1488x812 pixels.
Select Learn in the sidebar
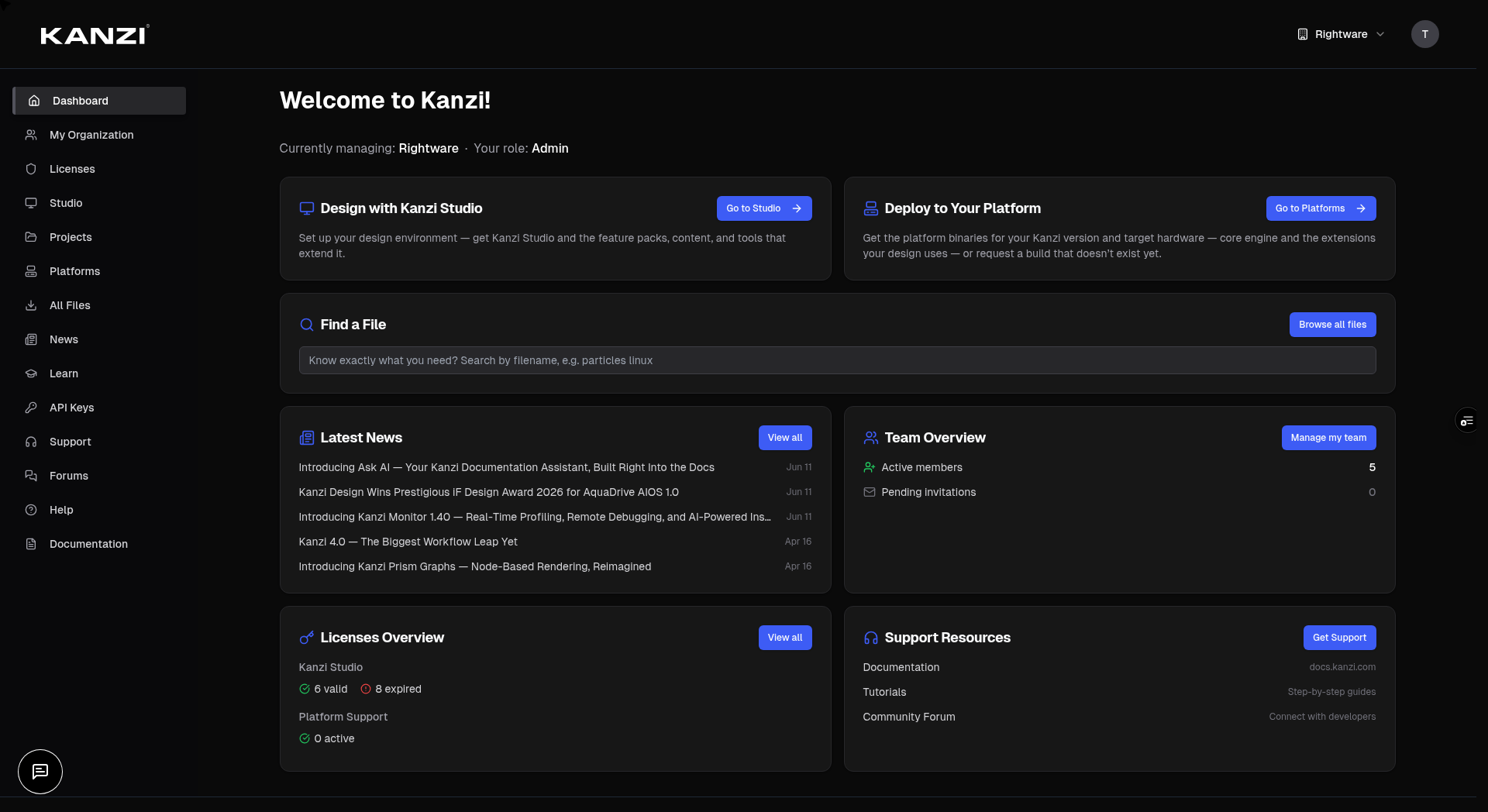99,373
